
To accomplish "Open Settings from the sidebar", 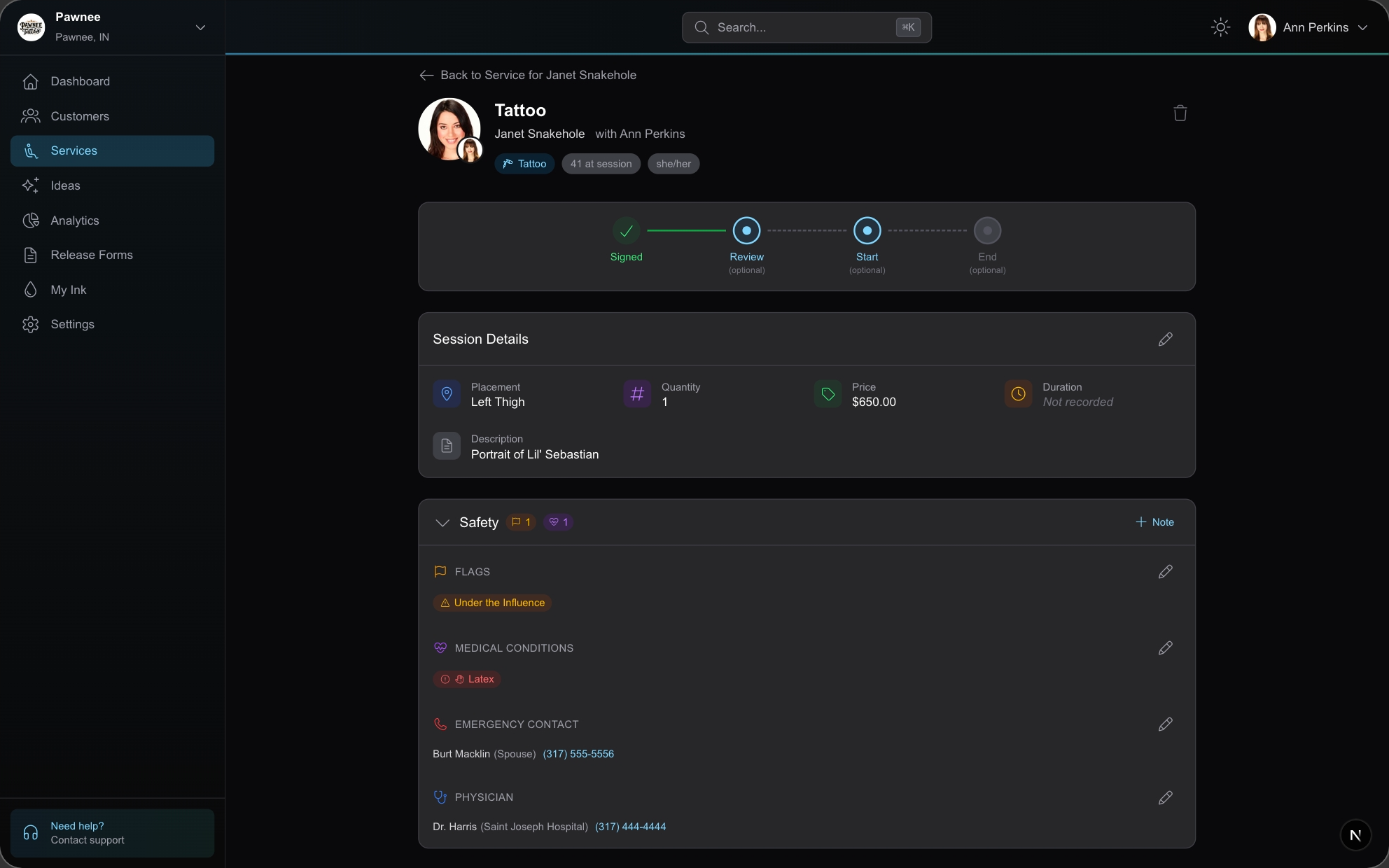I will pyautogui.click(x=73, y=324).
